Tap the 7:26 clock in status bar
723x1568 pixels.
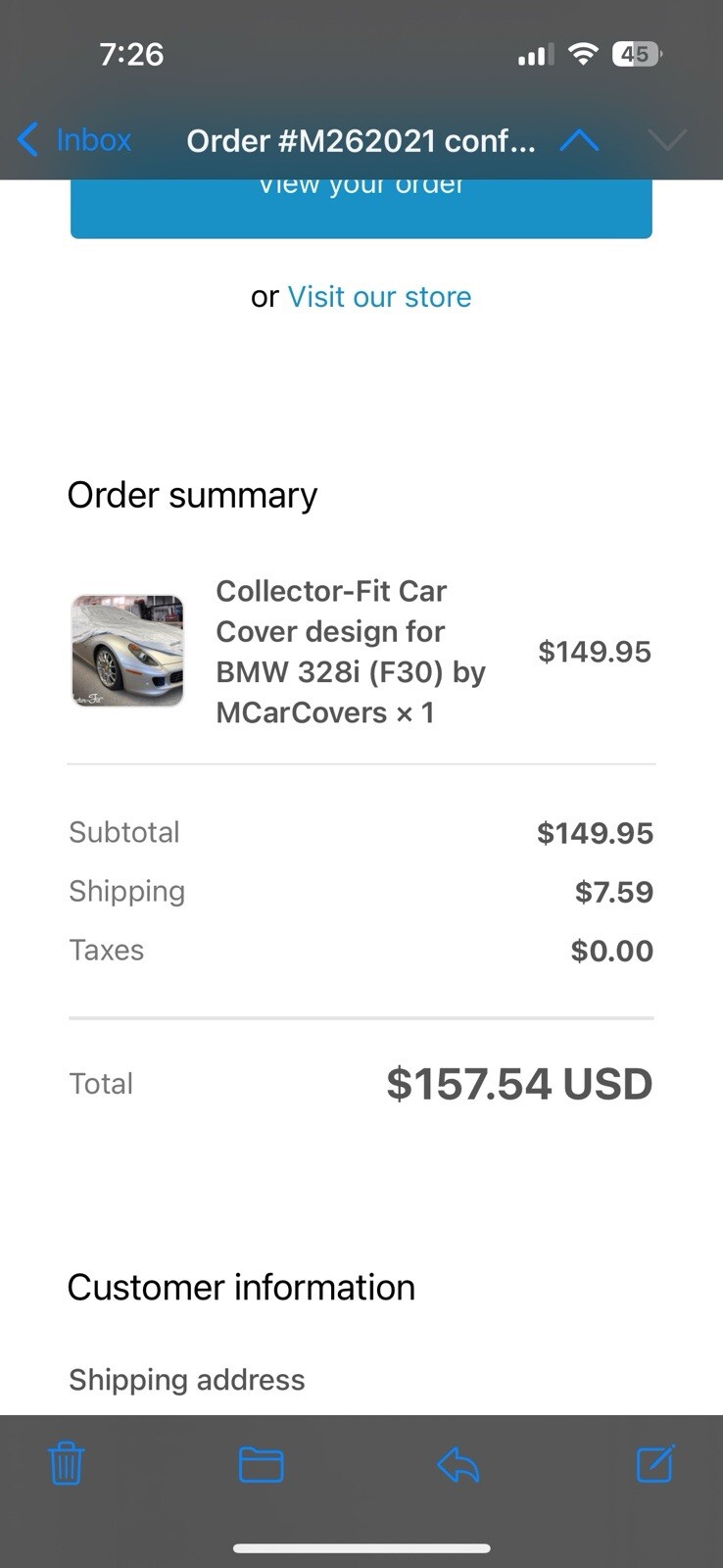pos(131,54)
